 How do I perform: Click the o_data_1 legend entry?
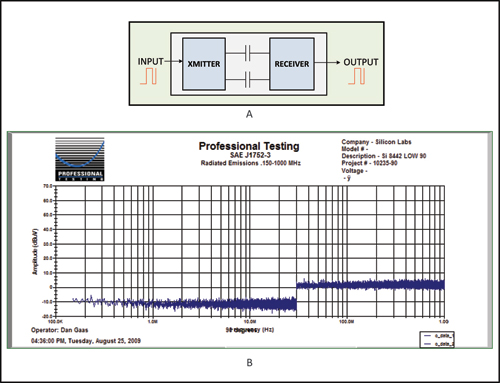click(438, 336)
